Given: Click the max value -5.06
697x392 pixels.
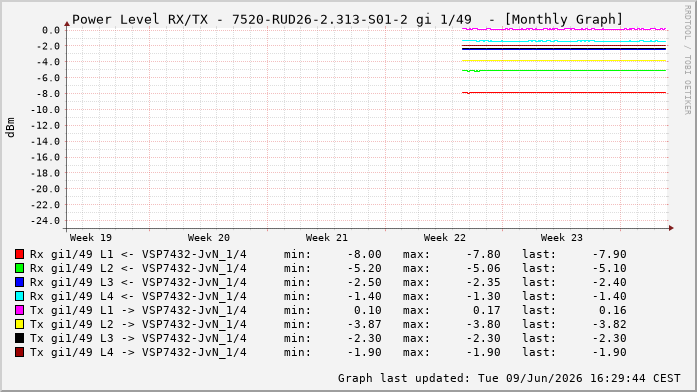Looking at the screenshot, I should (x=483, y=268).
